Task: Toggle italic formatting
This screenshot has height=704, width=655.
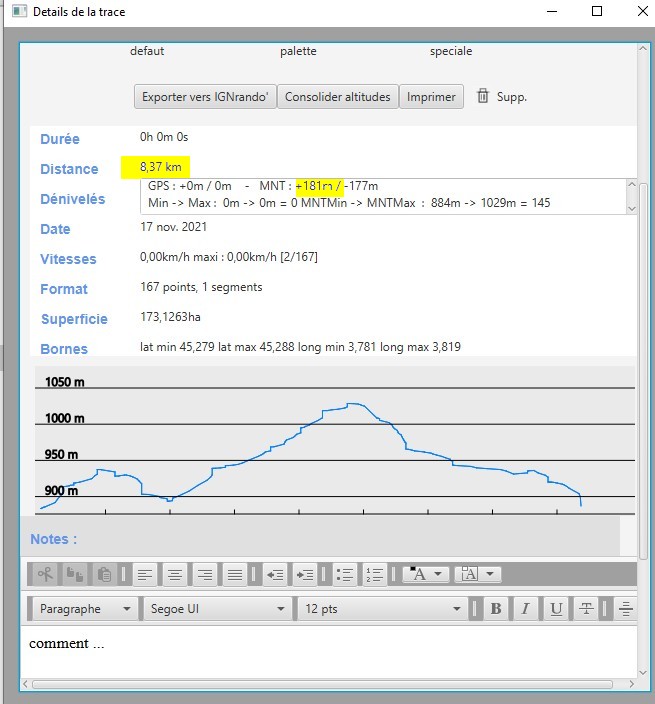Action: coord(526,608)
